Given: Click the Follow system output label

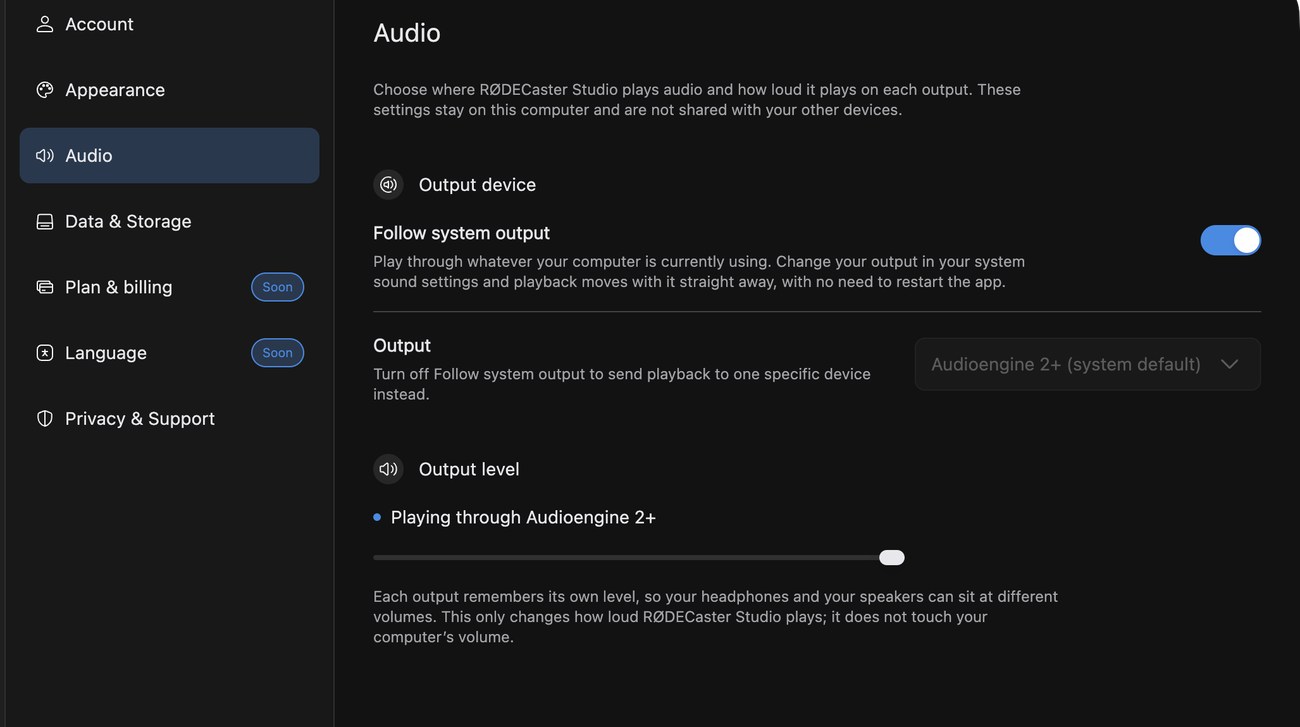Looking at the screenshot, I should 461,233.
